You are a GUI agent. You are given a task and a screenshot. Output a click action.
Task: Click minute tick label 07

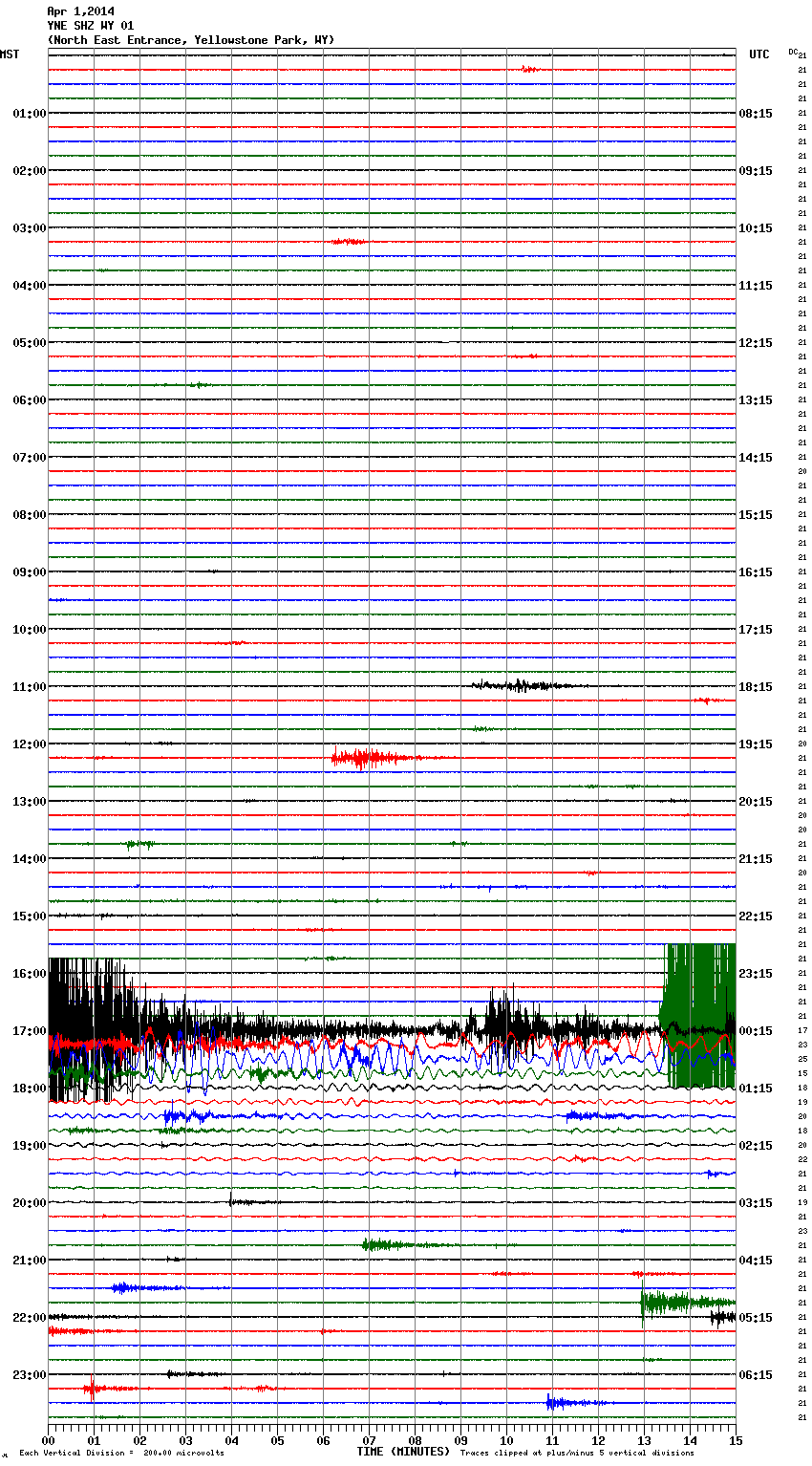pos(369,1440)
